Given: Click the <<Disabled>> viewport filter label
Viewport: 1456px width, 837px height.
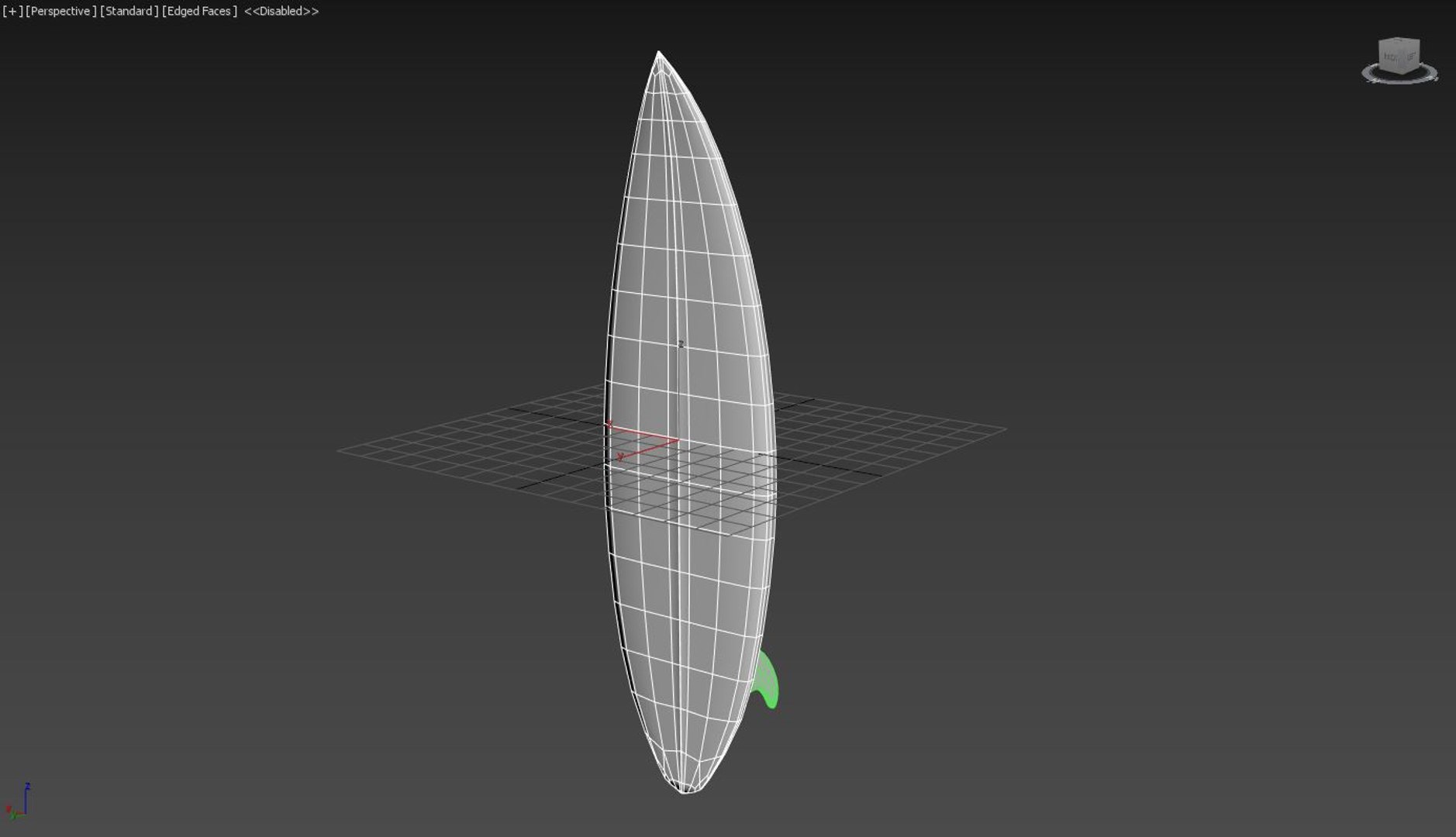Looking at the screenshot, I should pos(281,11).
